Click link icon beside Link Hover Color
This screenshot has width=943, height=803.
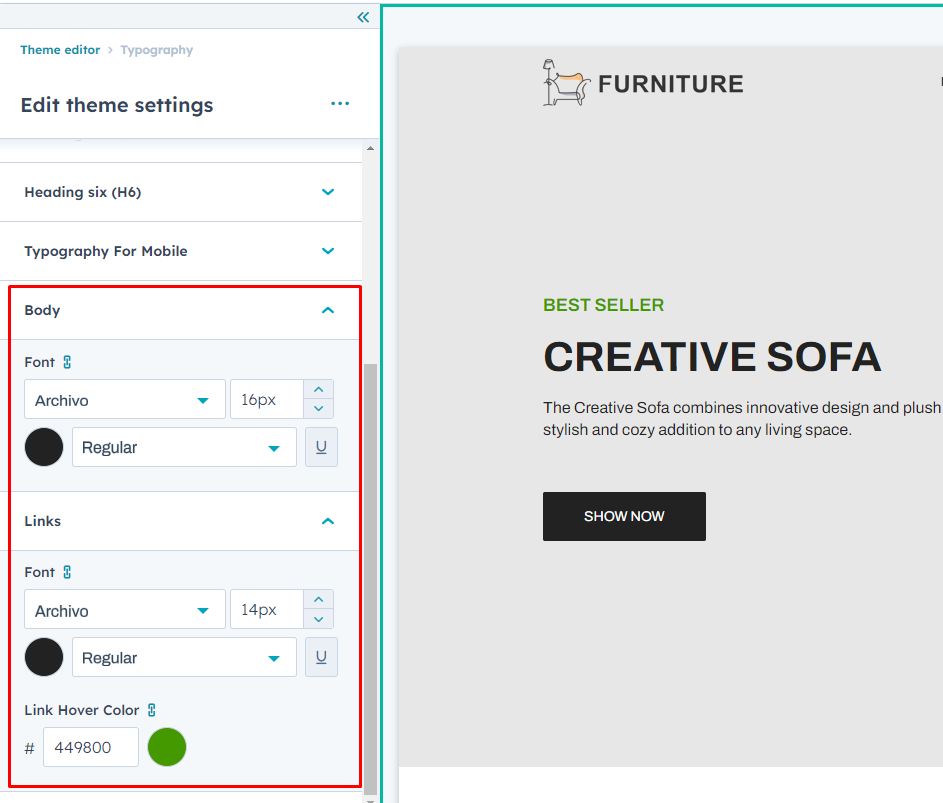(x=152, y=710)
